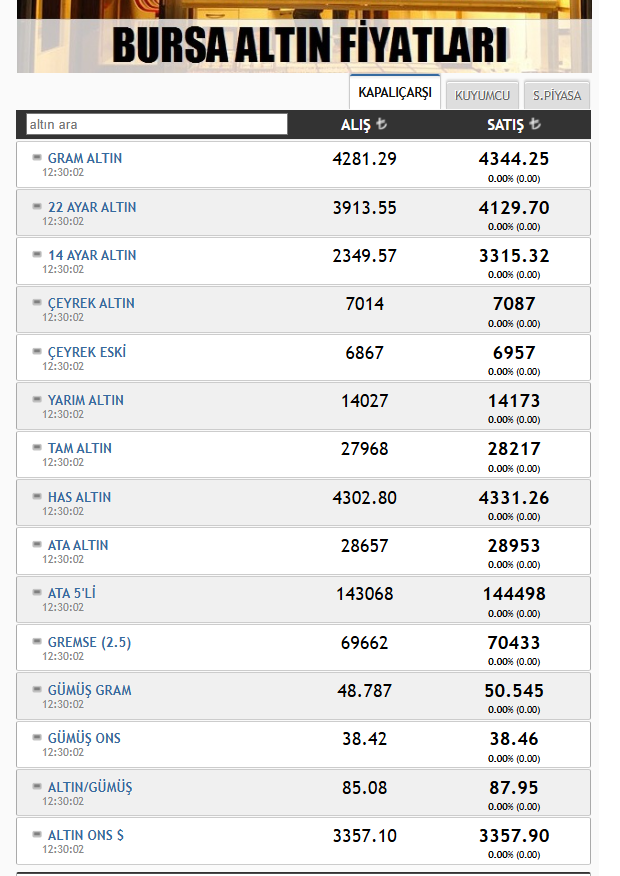620x876 pixels.
Task: Click the small icon beside 22 AYAR ALTIN
Action: coord(37,206)
